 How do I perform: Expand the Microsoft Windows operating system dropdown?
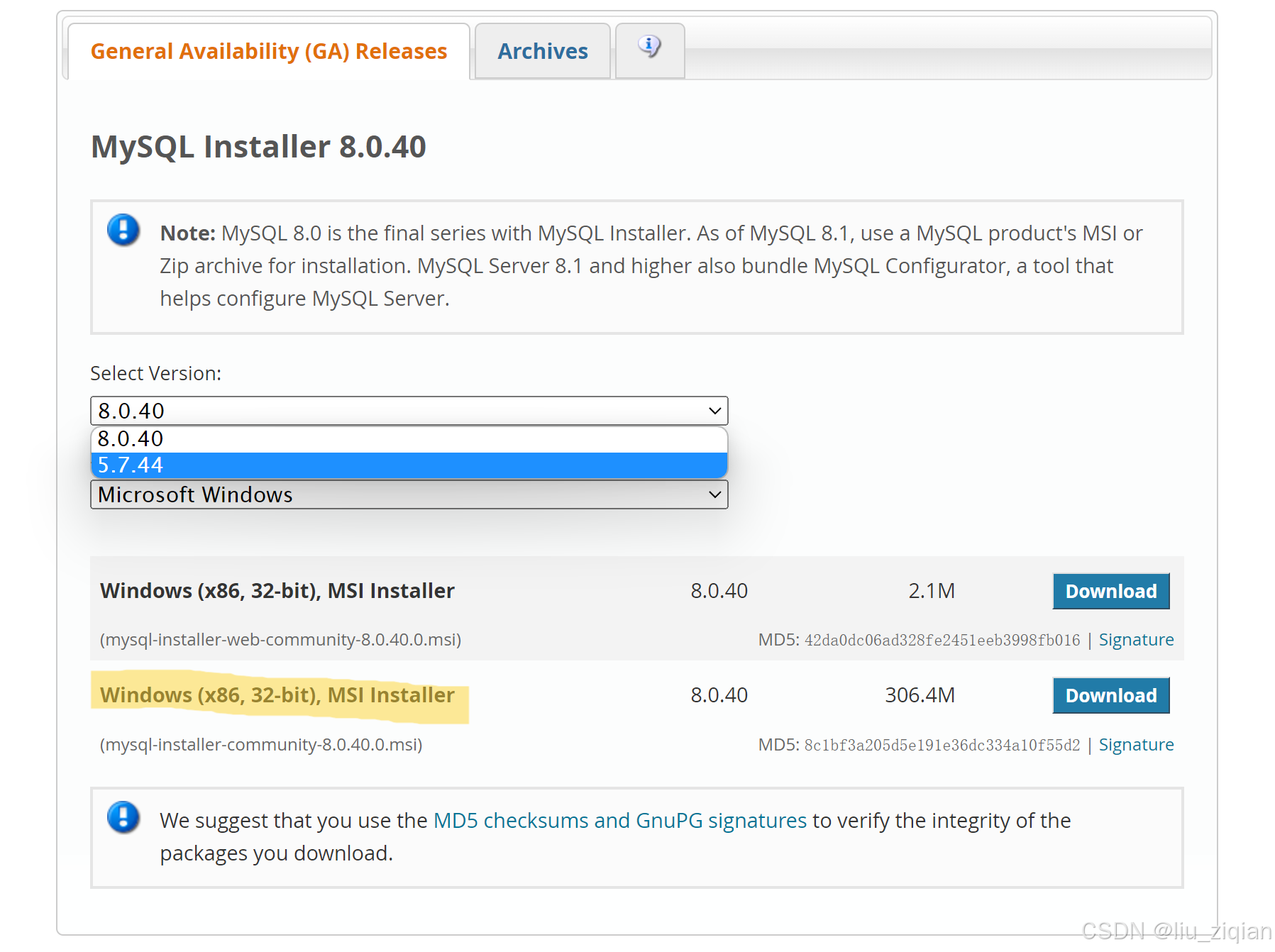pyautogui.click(x=409, y=494)
